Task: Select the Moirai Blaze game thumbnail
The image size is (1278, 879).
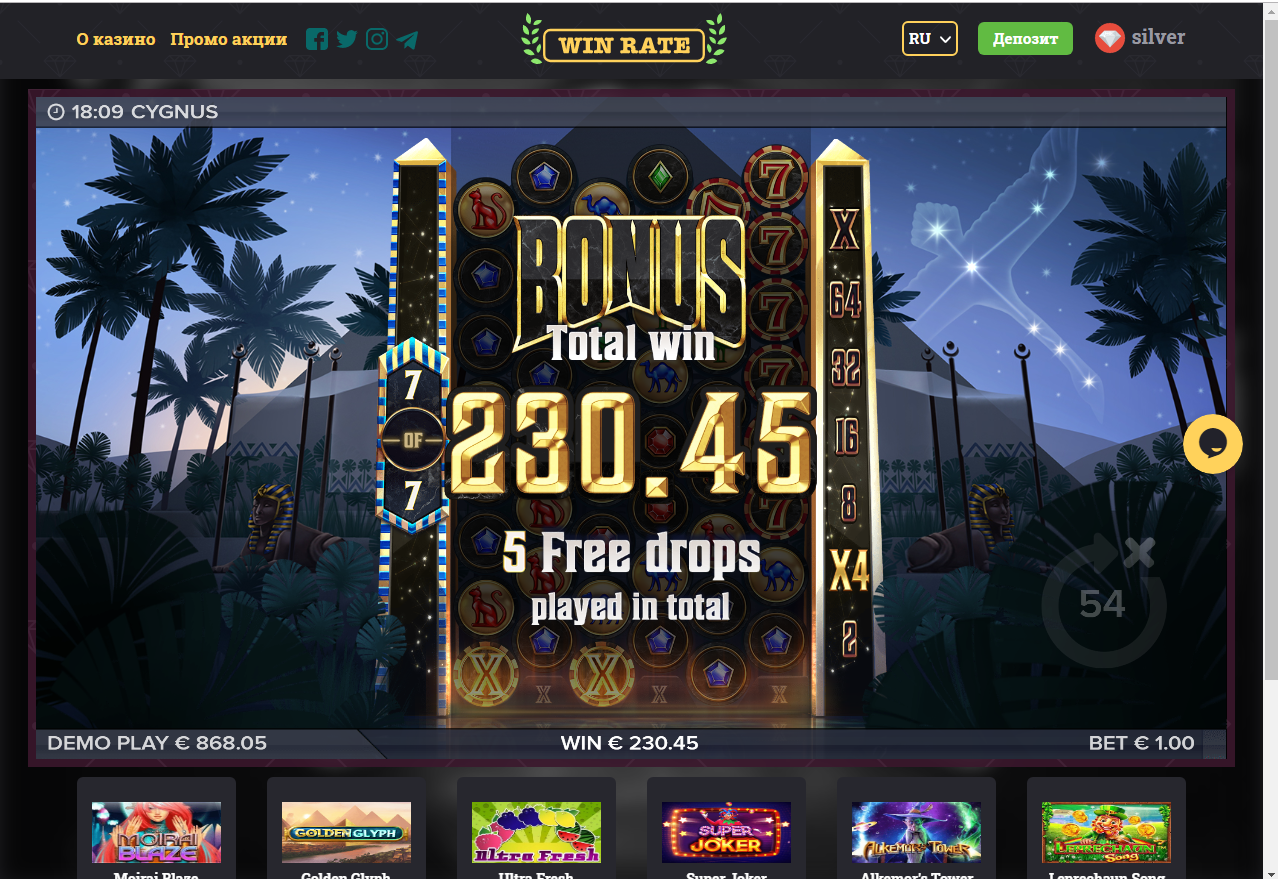Action: point(156,832)
